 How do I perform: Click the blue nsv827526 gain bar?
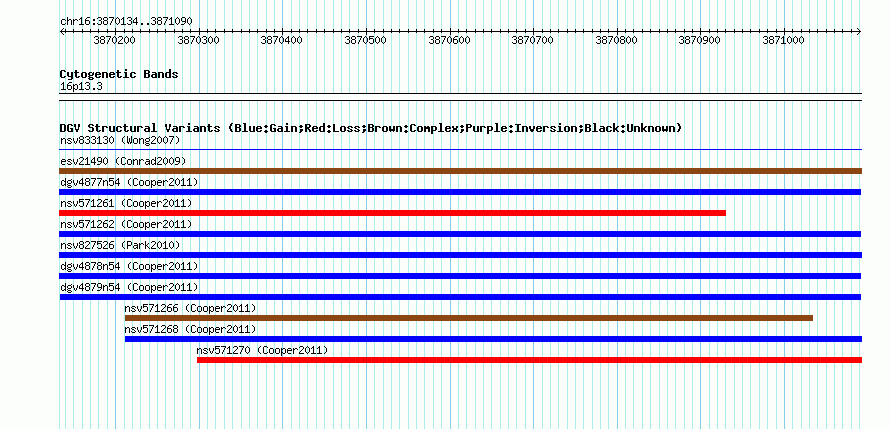460,255
